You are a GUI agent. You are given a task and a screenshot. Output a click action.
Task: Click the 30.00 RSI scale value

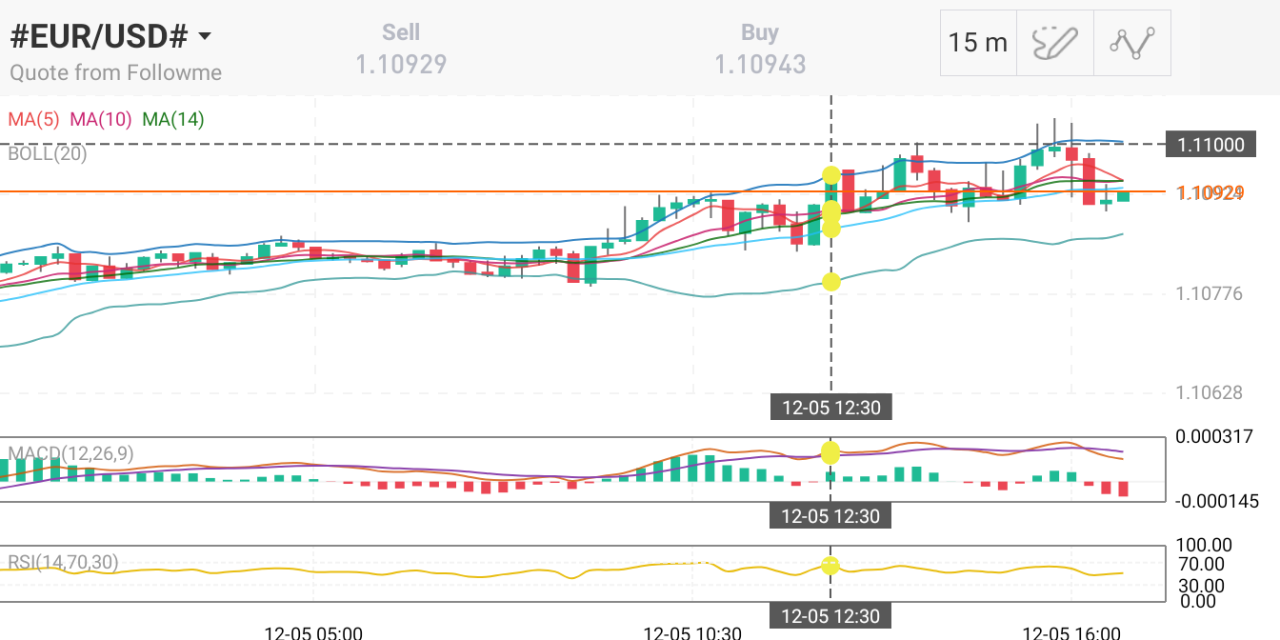coord(1200,585)
